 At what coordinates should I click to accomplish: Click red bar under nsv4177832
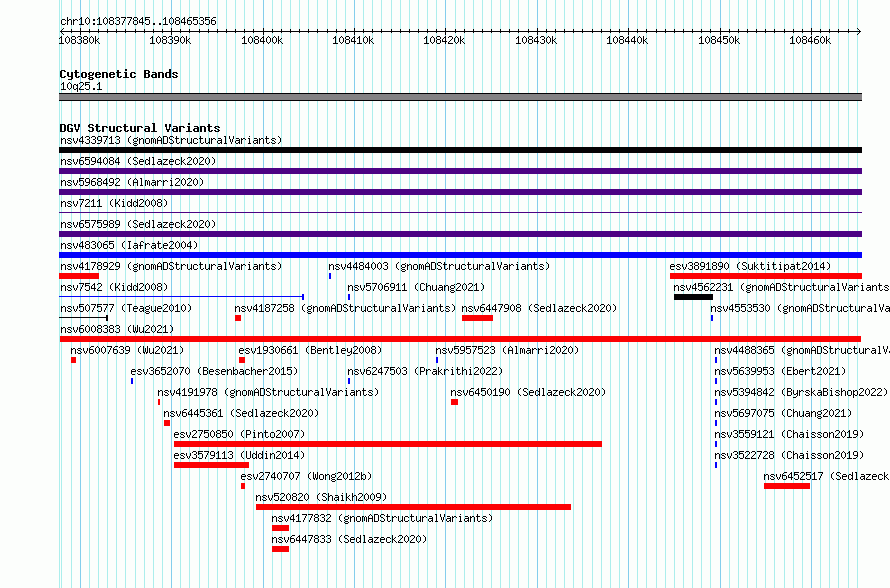coord(280,528)
